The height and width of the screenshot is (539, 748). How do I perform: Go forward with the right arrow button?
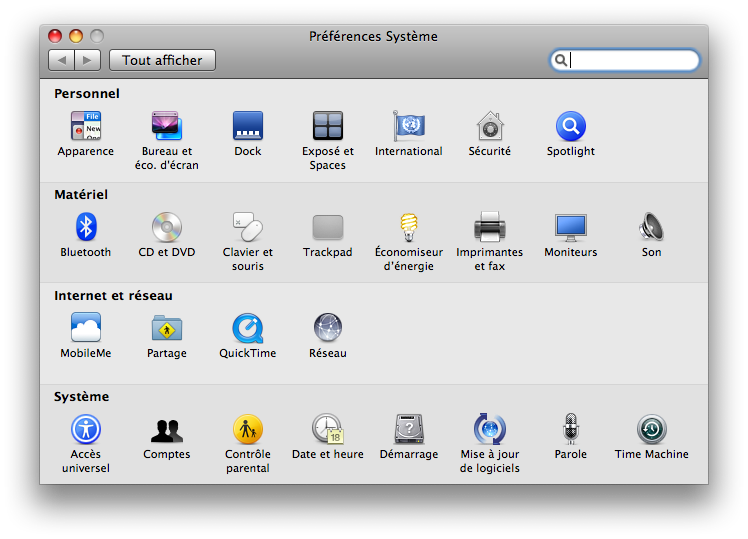(x=87, y=60)
